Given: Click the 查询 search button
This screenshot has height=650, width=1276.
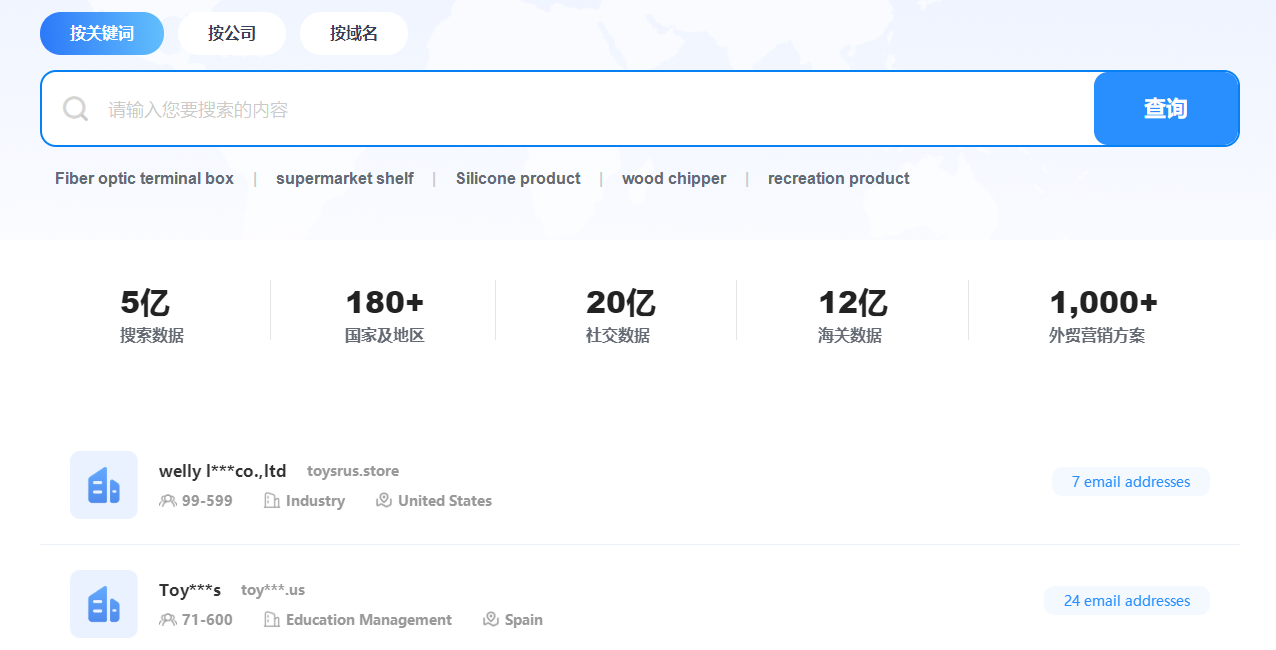Looking at the screenshot, I should 1166,109.
